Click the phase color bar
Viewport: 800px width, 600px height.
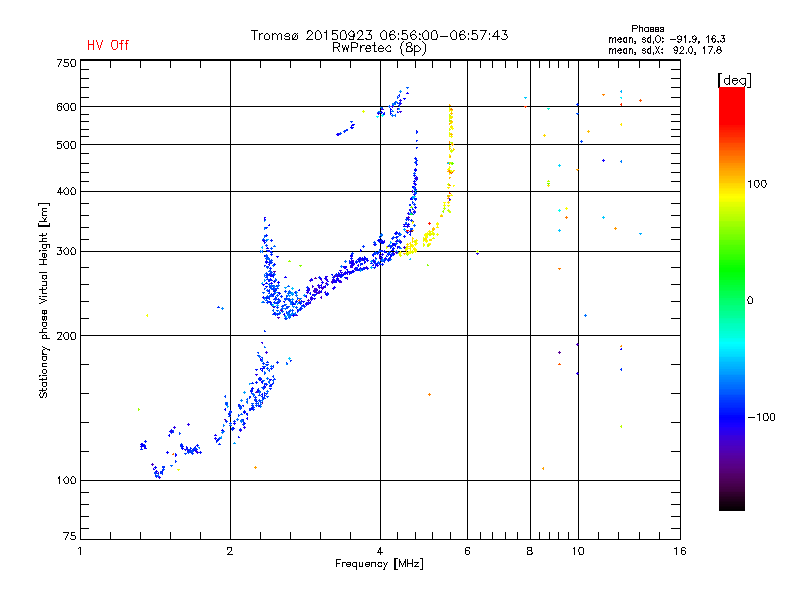click(x=732, y=298)
